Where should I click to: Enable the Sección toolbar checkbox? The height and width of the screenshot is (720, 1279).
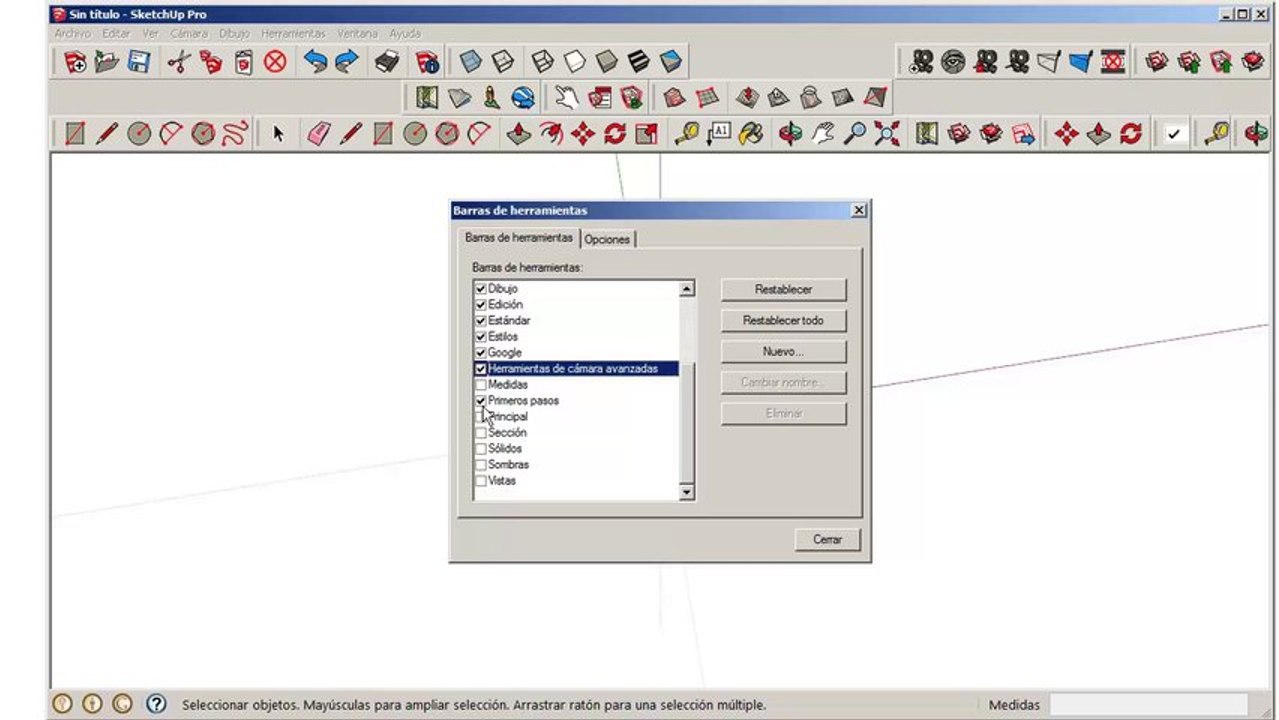pos(480,433)
